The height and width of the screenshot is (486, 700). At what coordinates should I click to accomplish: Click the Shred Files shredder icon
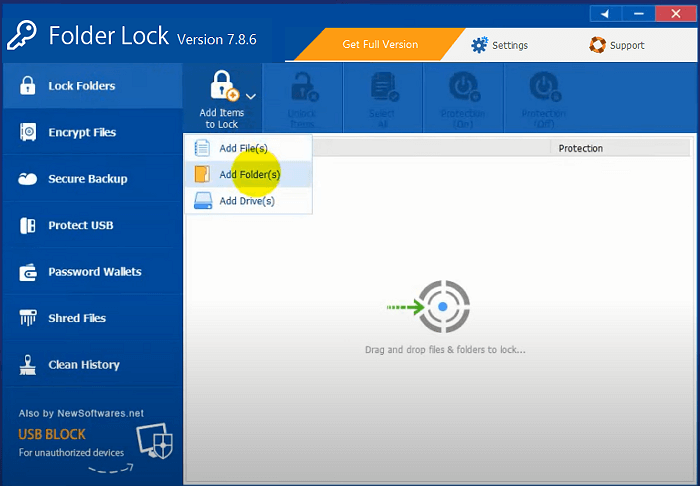click(x=29, y=318)
